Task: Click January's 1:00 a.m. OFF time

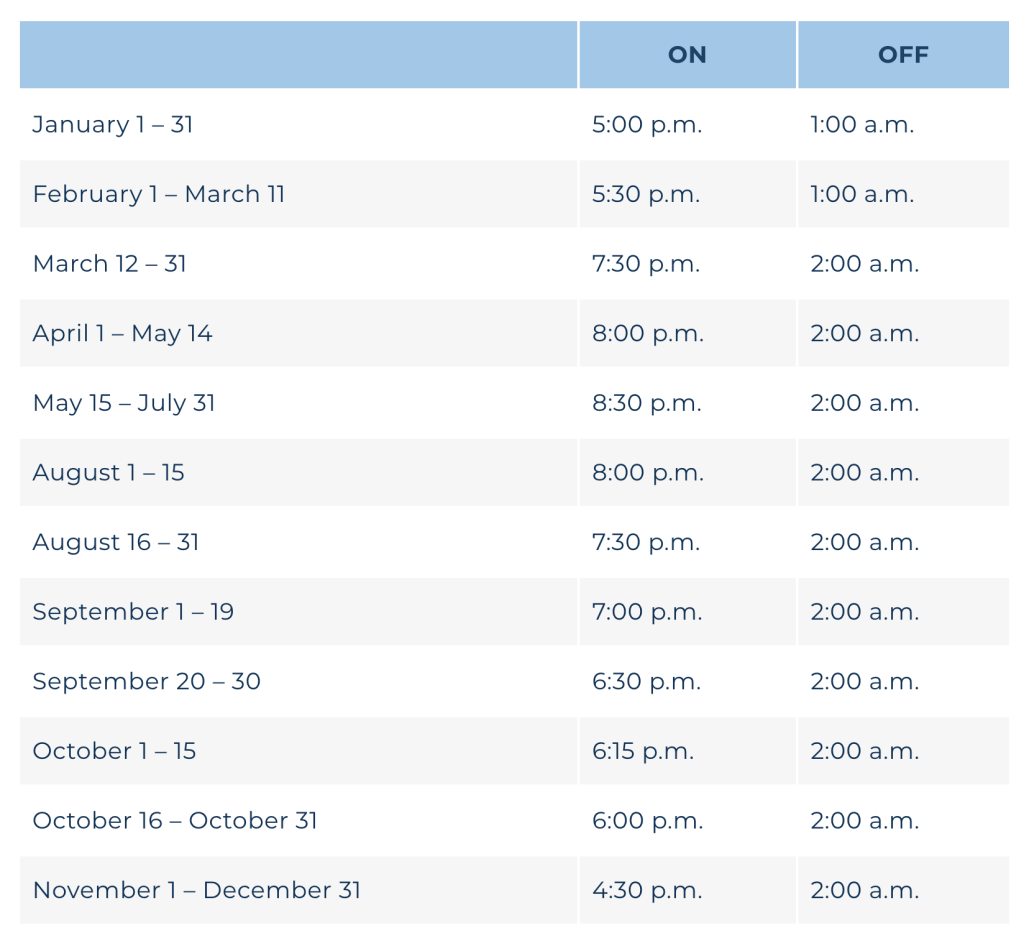Action: click(862, 124)
